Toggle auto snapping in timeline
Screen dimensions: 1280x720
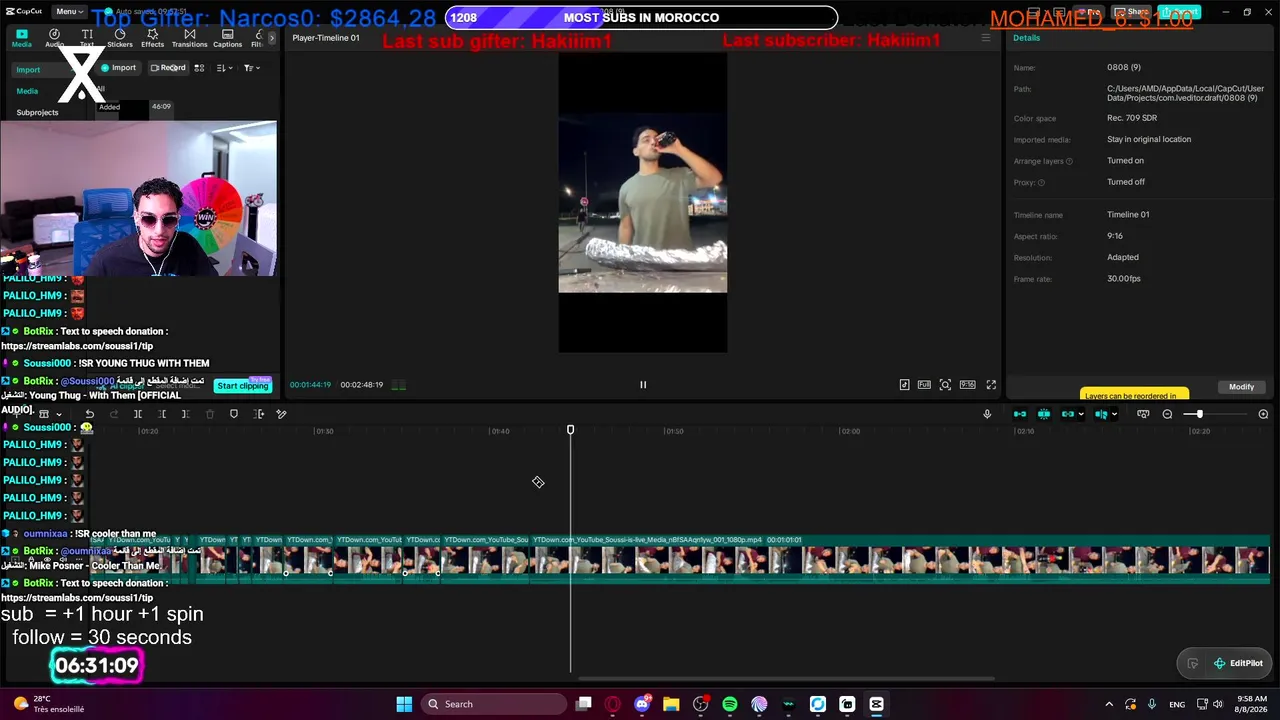[1044, 414]
